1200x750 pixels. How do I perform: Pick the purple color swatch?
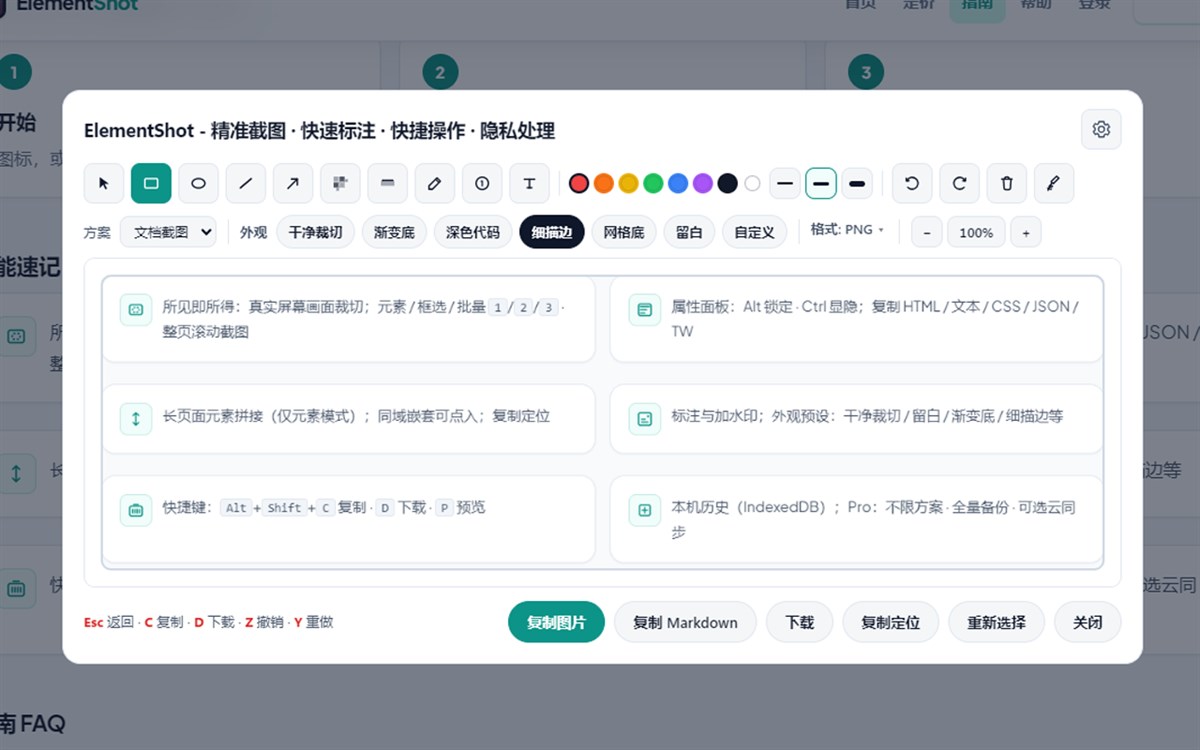703,183
